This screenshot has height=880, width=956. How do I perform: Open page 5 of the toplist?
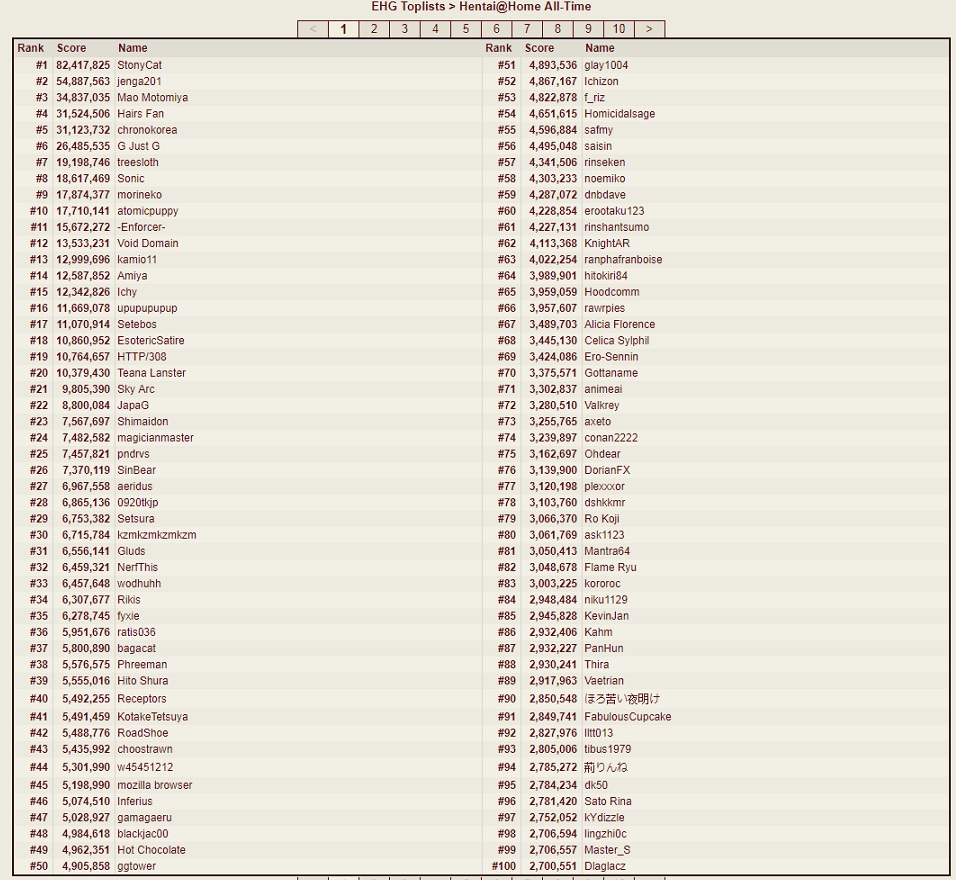tap(465, 29)
